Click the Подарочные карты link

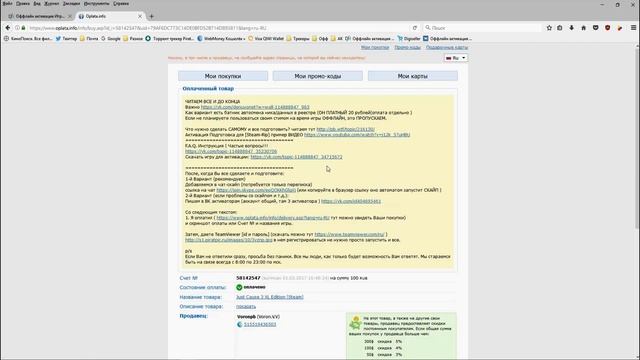(x=447, y=48)
